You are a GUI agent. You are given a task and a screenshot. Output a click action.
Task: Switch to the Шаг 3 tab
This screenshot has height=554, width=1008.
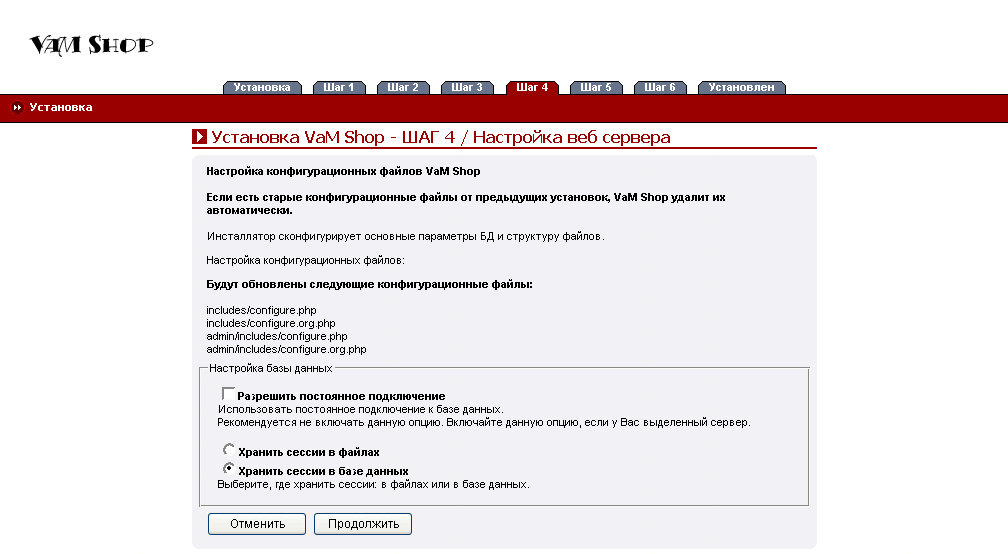[467, 87]
